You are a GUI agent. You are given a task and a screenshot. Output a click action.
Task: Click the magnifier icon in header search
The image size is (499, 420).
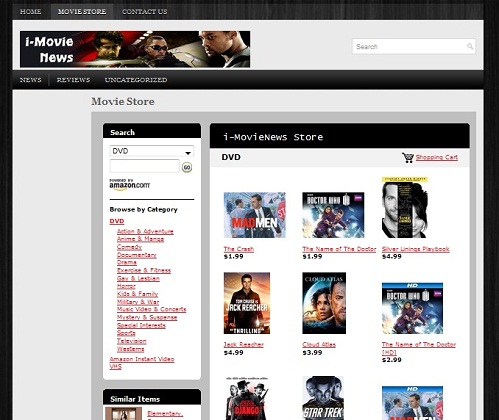[x=470, y=46]
